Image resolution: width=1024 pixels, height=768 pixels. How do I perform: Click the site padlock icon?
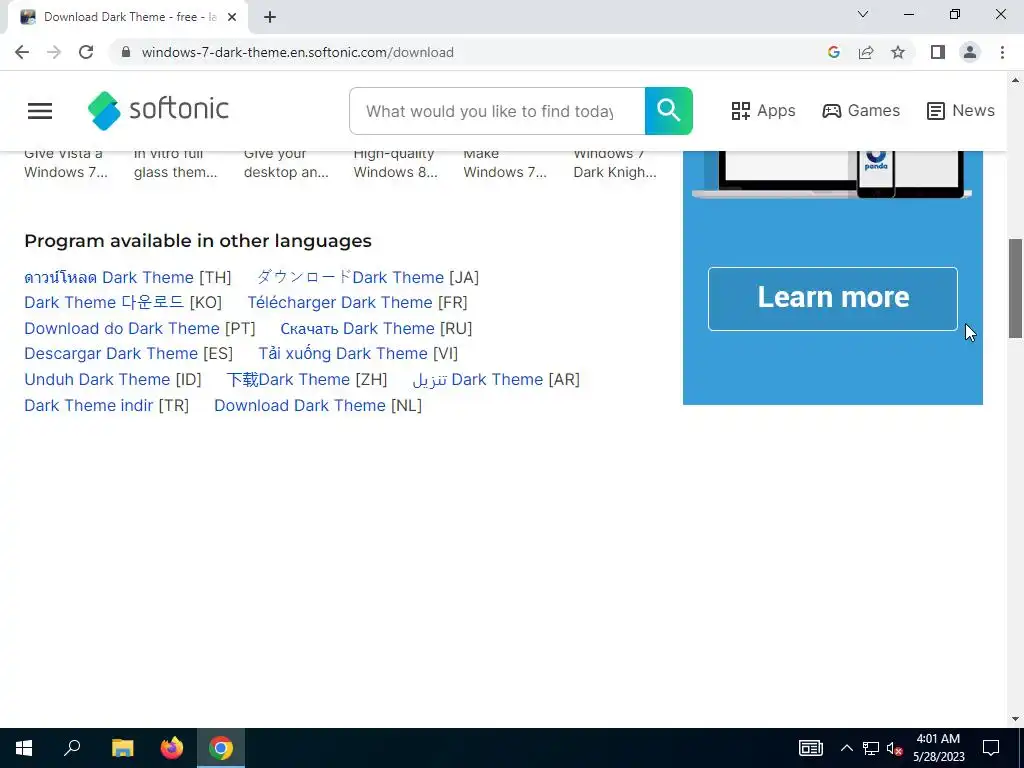(x=126, y=52)
